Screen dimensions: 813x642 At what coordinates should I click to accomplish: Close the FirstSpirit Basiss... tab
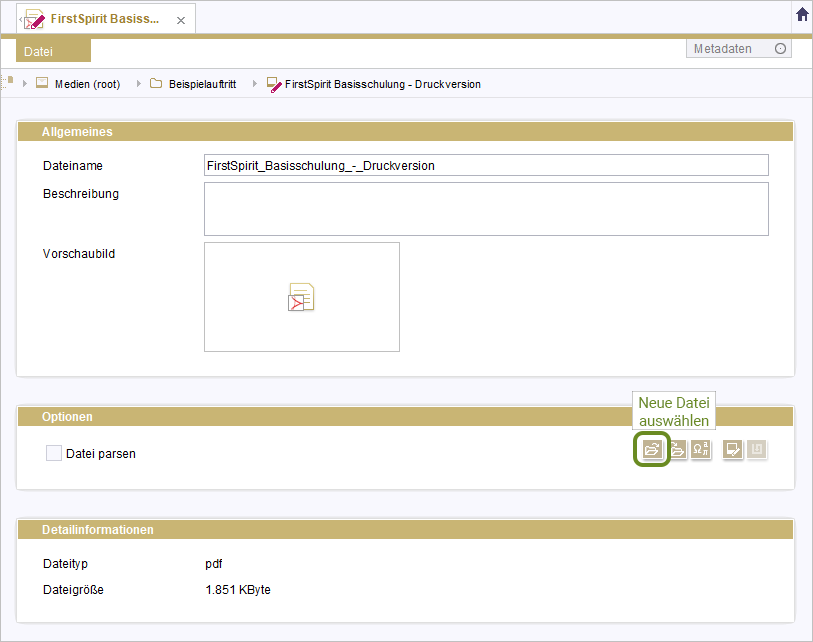(181, 20)
